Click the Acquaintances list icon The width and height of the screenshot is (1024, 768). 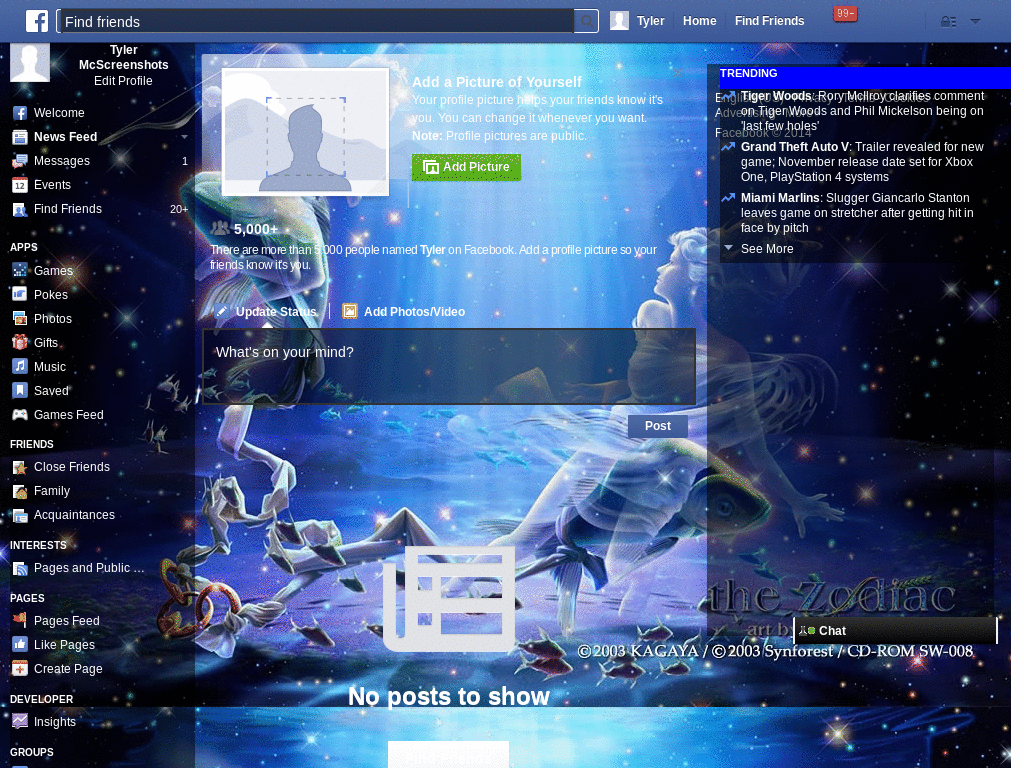tap(20, 516)
